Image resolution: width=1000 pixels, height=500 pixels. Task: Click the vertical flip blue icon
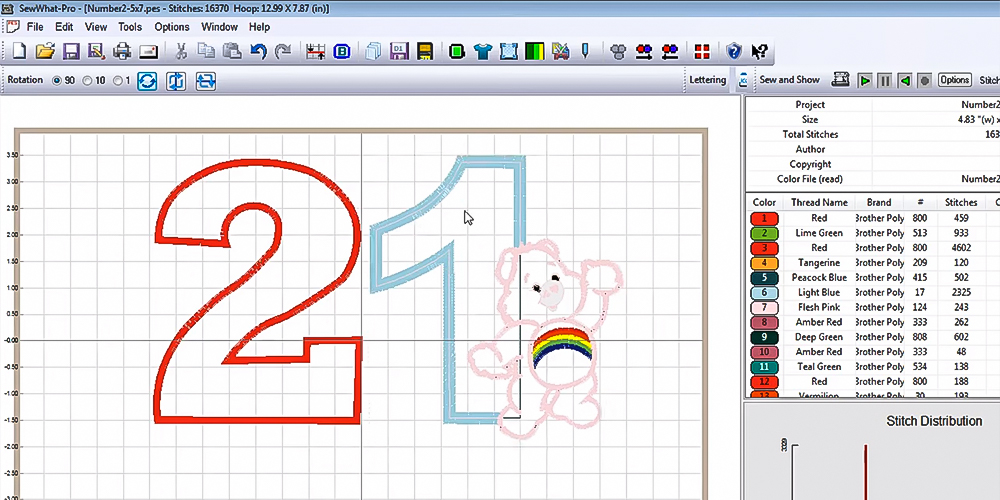click(x=176, y=81)
